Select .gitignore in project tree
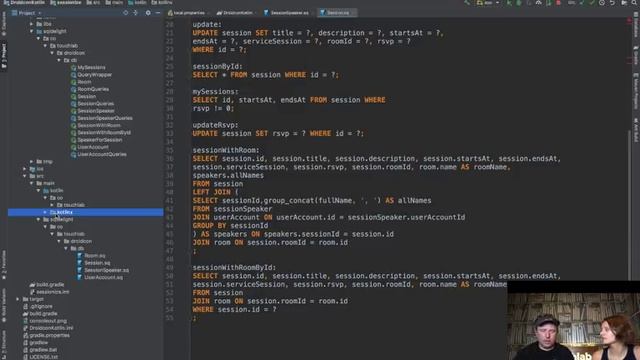This screenshot has width=640, height=360. pos(41,307)
